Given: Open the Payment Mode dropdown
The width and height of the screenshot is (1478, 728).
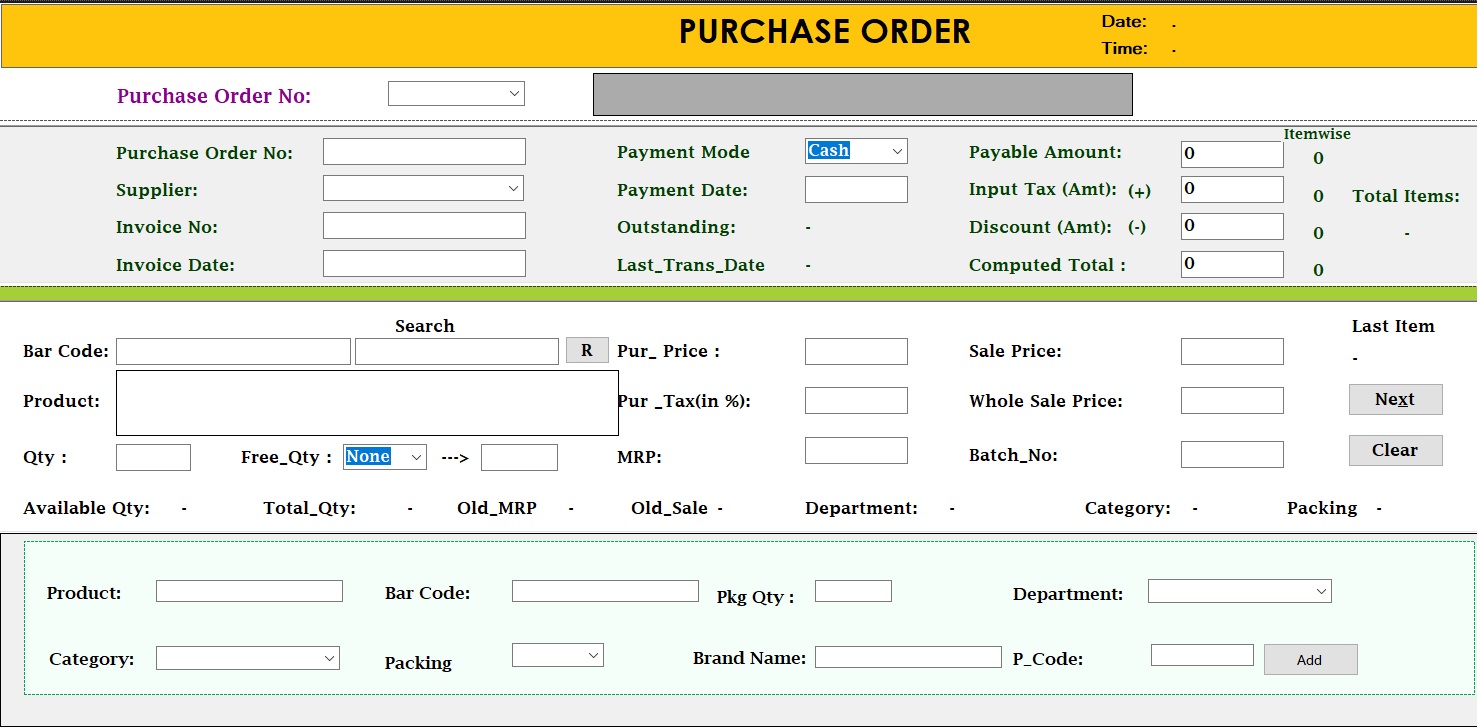Looking at the screenshot, I should [x=856, y=151].
